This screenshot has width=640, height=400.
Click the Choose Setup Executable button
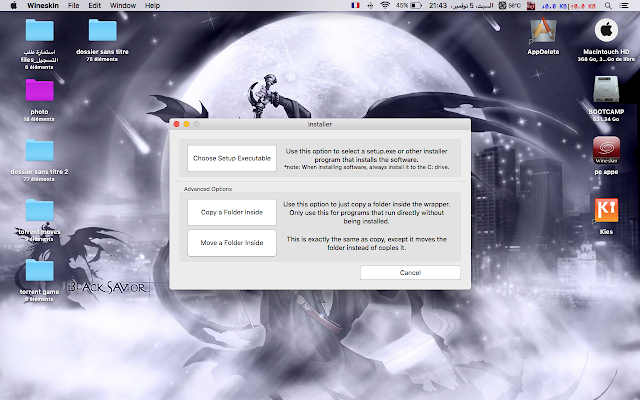[x=232, y=158]
